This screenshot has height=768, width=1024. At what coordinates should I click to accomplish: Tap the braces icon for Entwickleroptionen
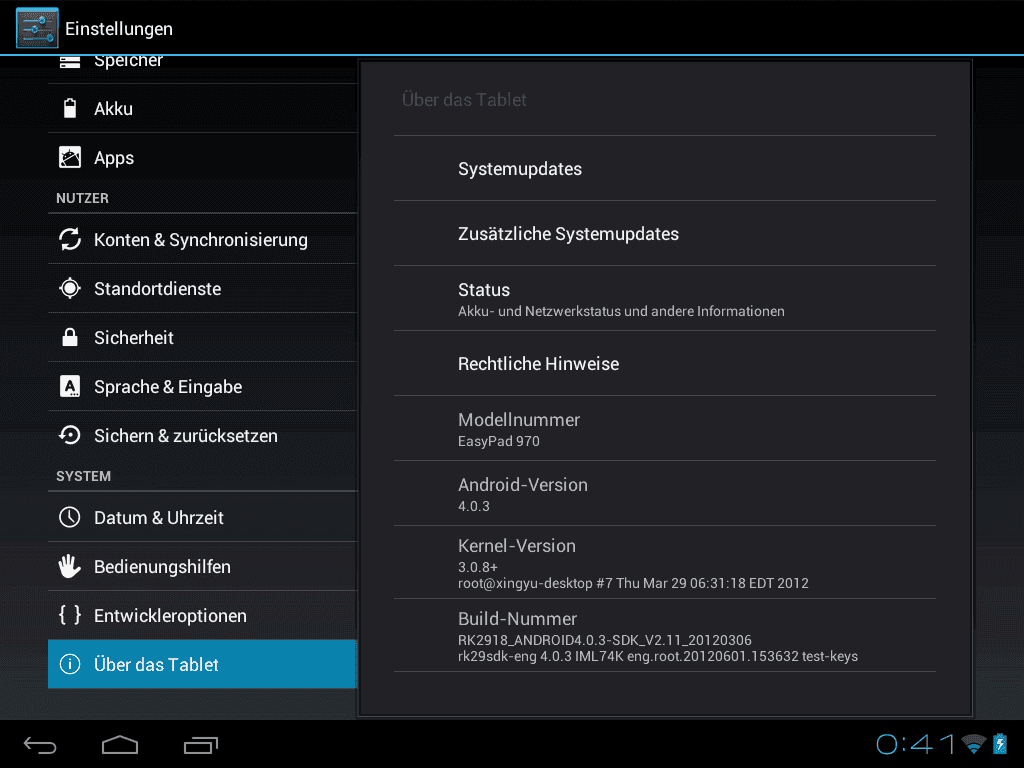(70, 615)
